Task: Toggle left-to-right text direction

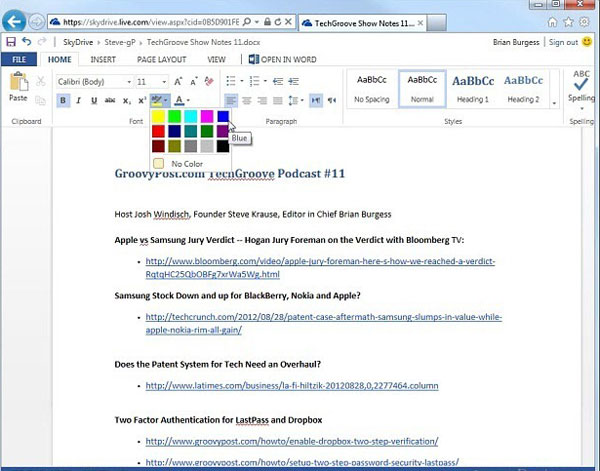Action: tap(316, 101)
